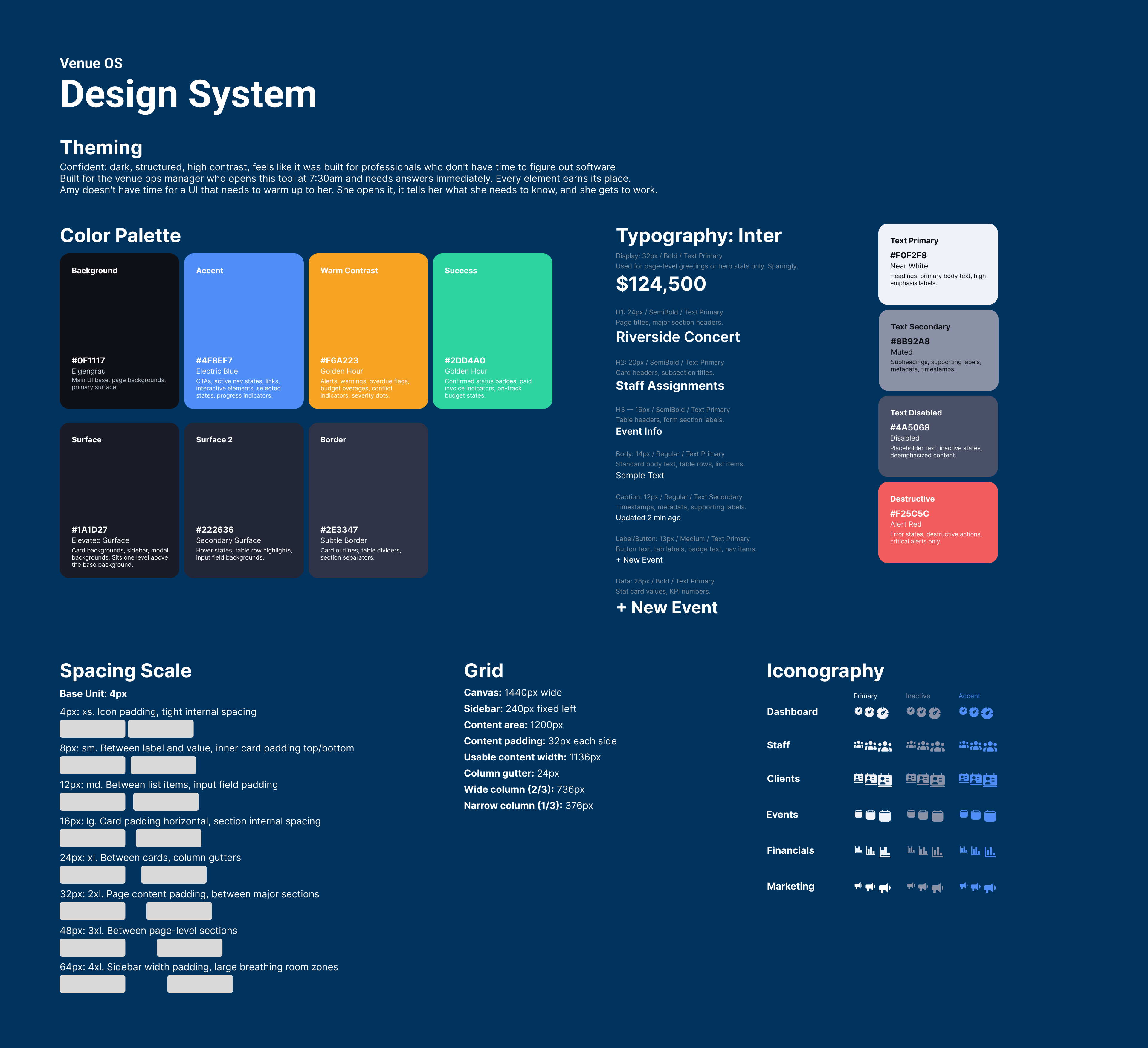Screen dimensions: 1148x1048
Task: Select the 'Typography: Inter' heading
Action: (699, 235)
